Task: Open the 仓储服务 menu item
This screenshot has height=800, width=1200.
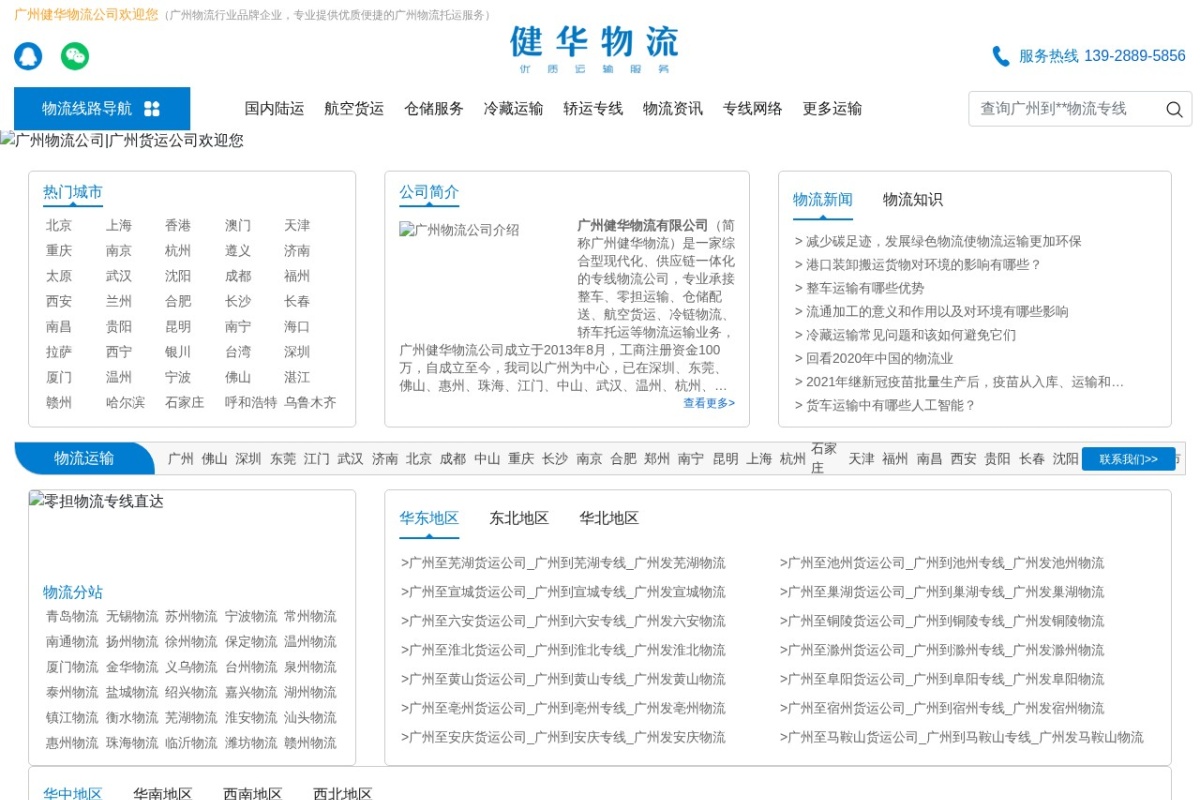Action: [x=434, y=109]
